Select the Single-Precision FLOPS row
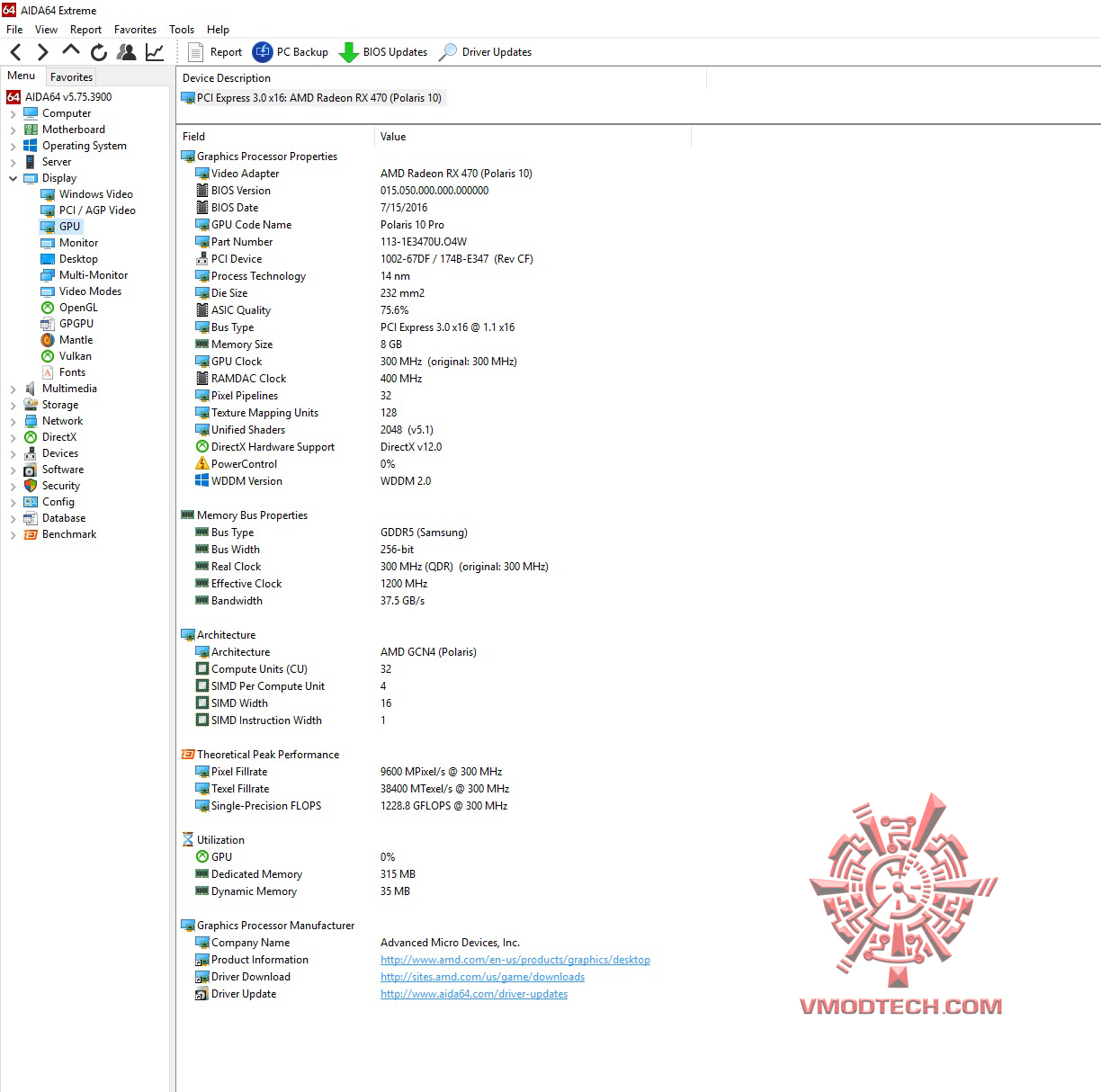This screenshot has width=1101, height=1092. [x=435, y=806]
